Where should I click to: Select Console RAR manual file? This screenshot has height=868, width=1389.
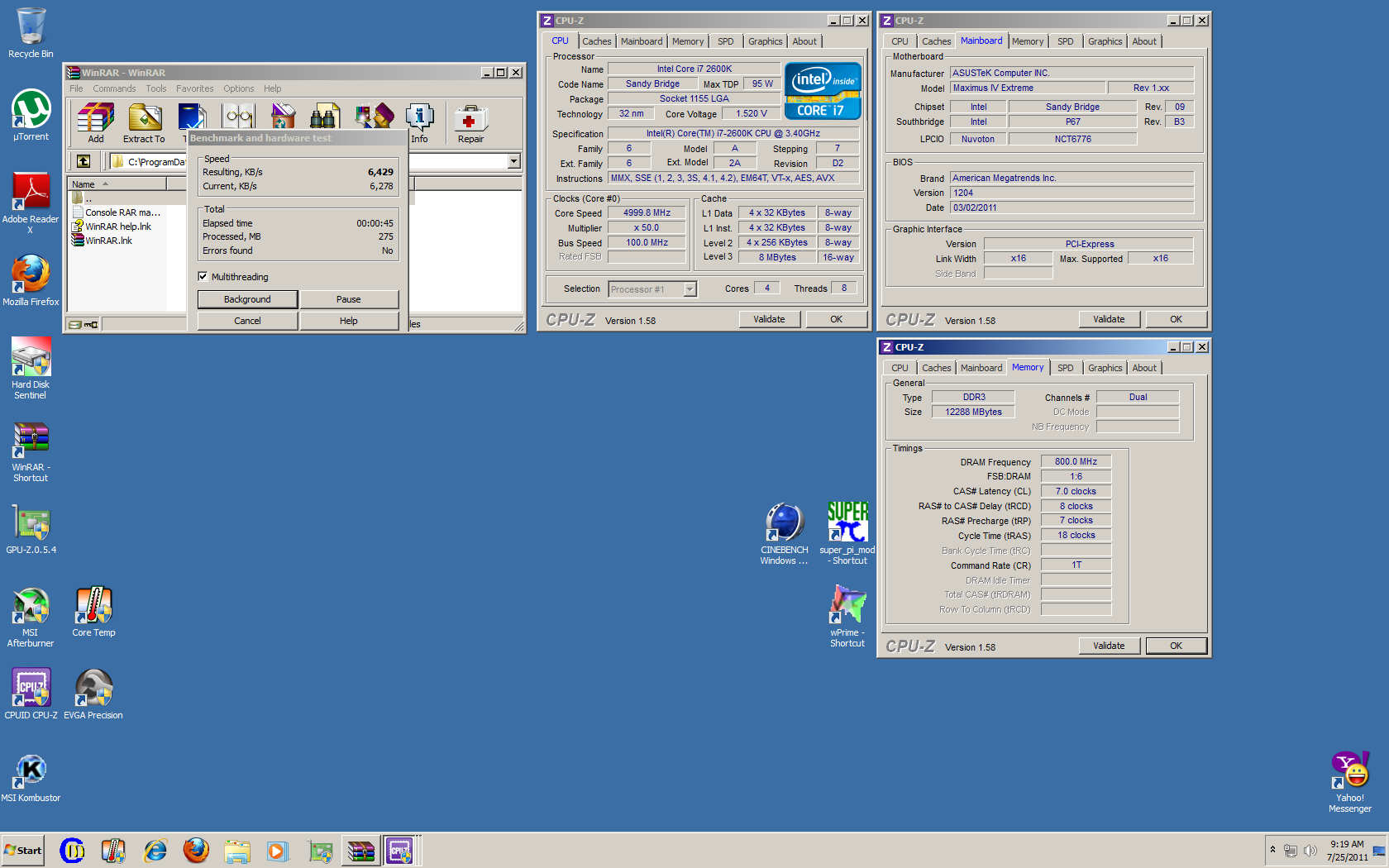coord(117,212)
